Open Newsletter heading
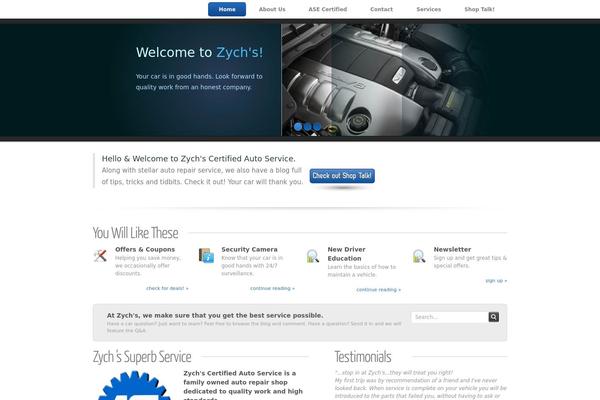The image size is (600, 400). [x=452, y=249]
